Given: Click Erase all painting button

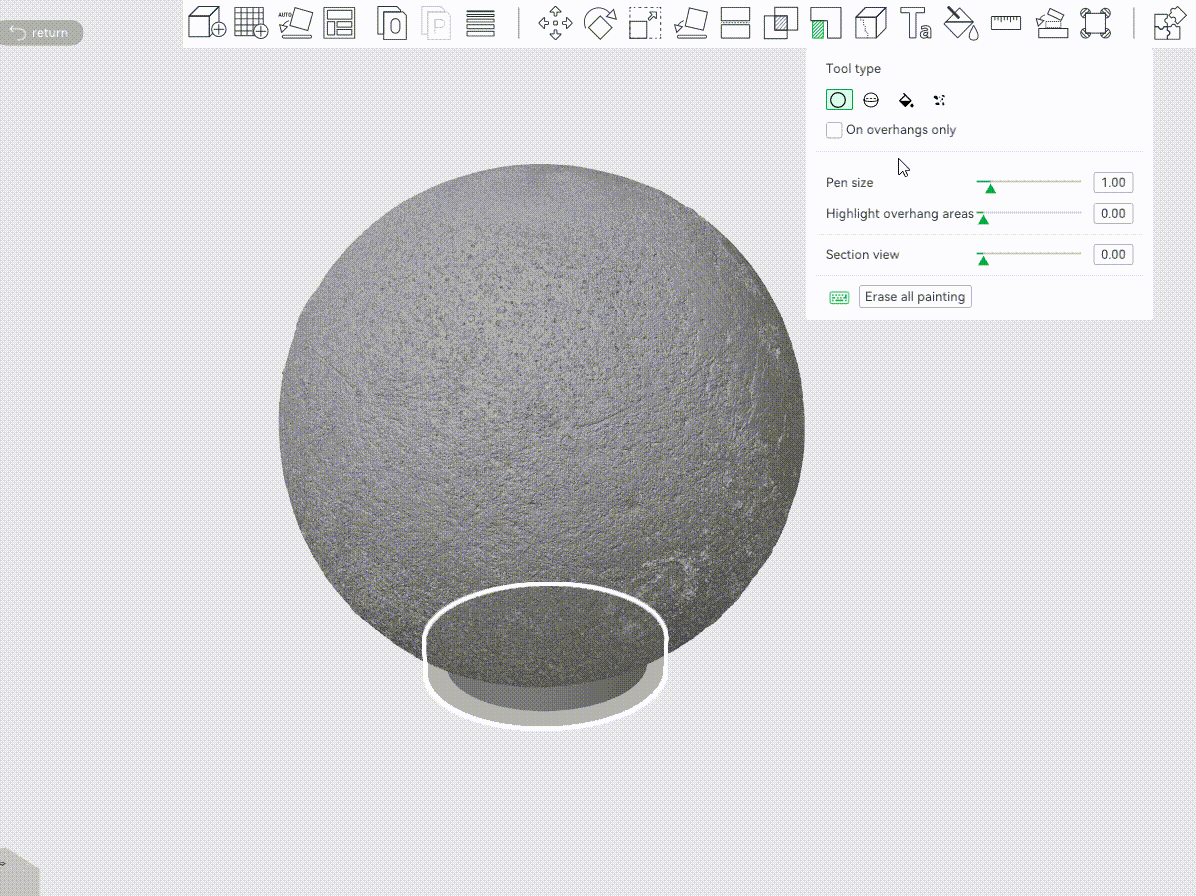Looking at the screenshot, I should 915,297.
